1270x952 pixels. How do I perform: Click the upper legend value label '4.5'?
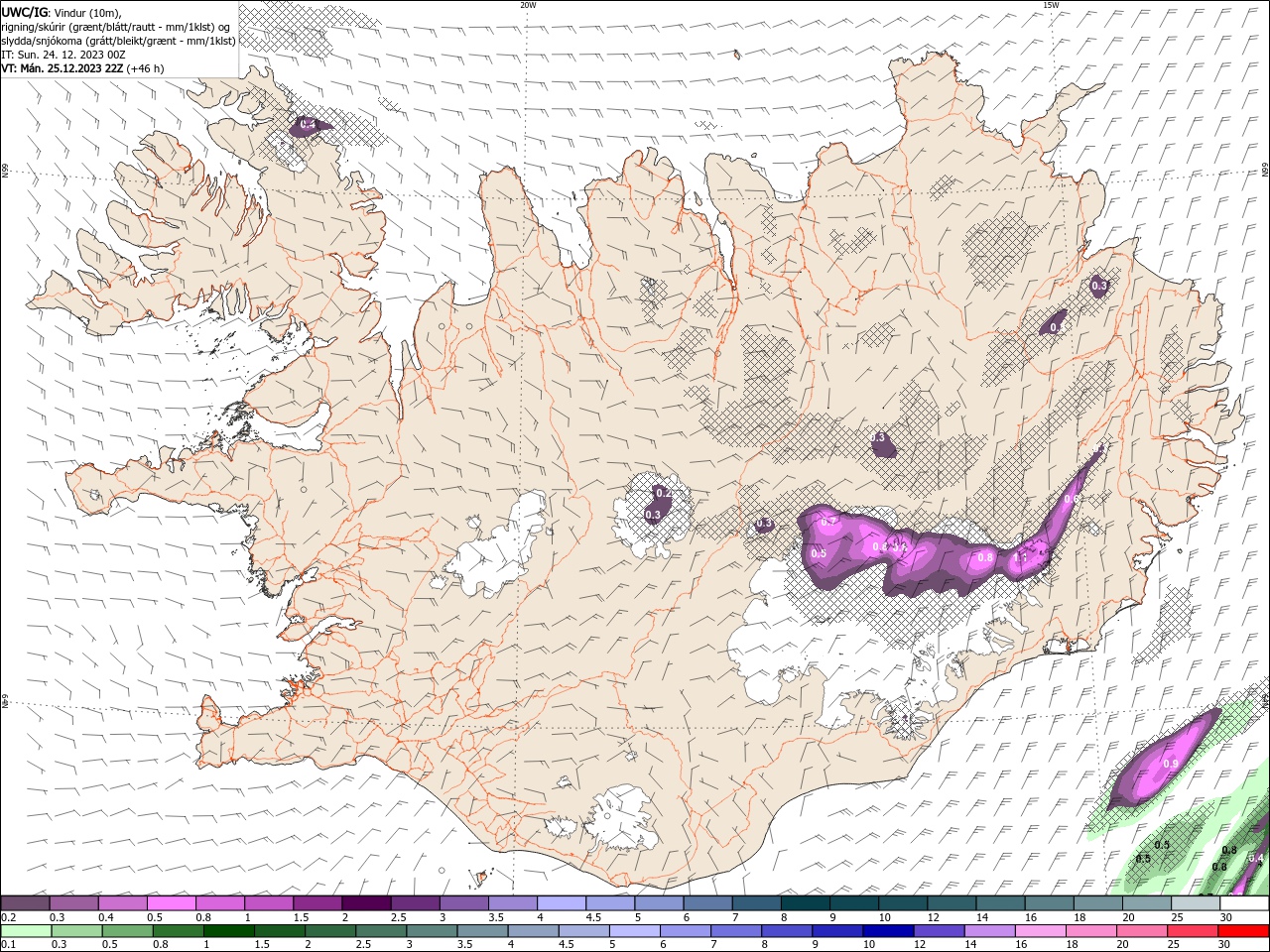[594, 917]
